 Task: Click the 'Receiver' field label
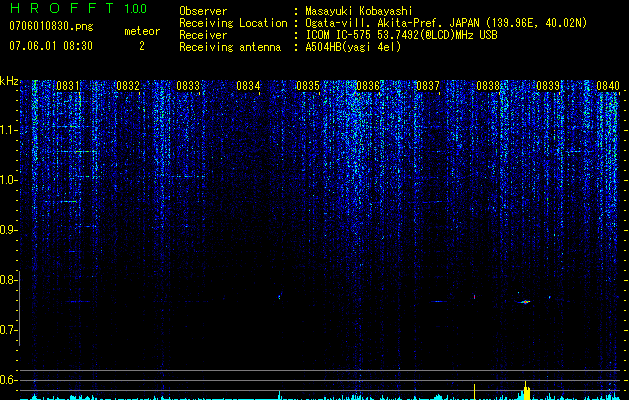(203, 35)
